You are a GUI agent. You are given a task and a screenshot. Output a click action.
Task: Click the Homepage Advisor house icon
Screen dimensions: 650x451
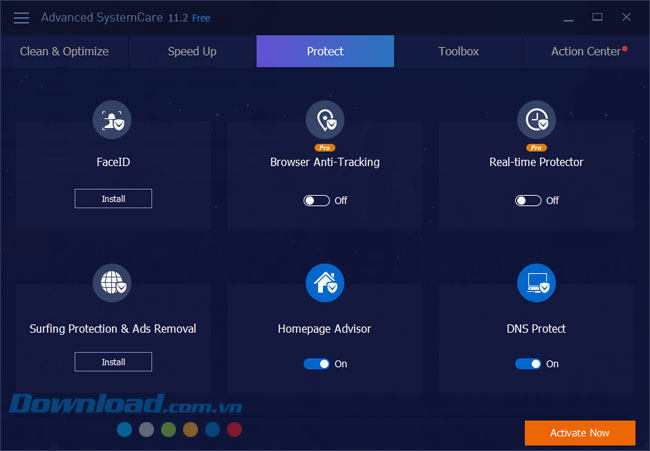point(325,283)
